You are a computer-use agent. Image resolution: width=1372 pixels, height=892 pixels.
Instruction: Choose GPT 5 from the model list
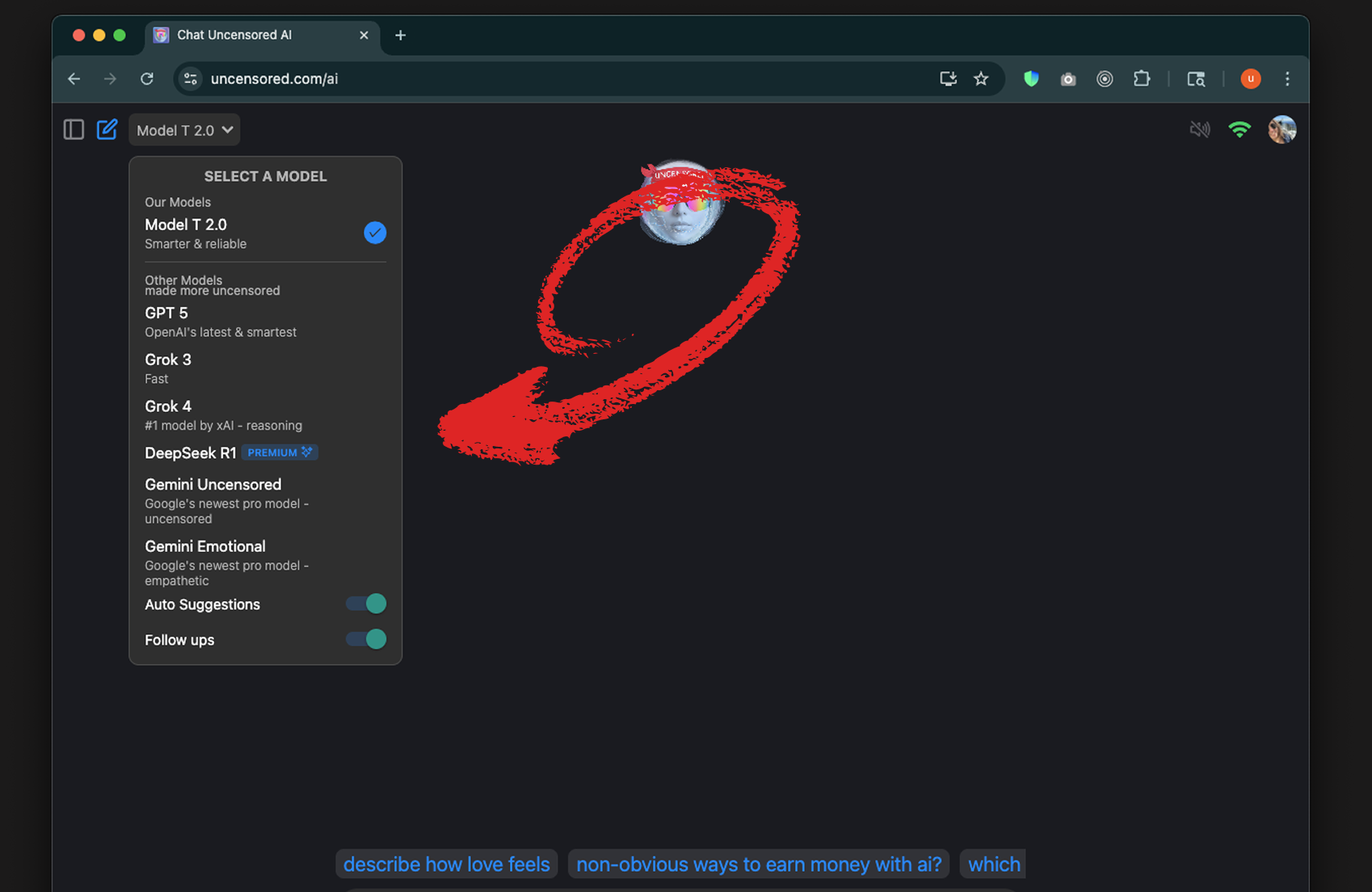point(220,322)
